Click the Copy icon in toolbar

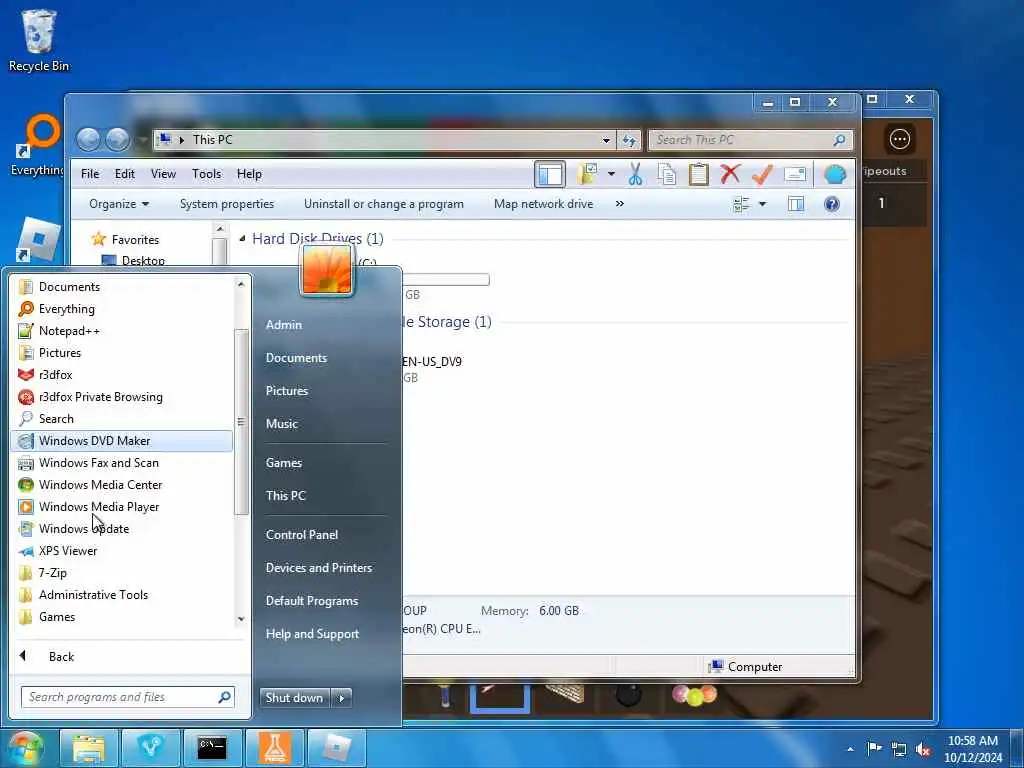coord(667,174)
